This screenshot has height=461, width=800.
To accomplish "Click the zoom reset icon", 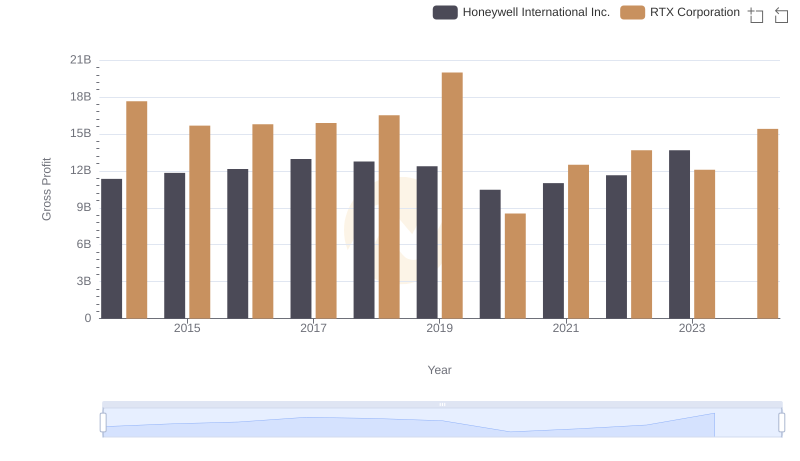I will tap(781, 15).
